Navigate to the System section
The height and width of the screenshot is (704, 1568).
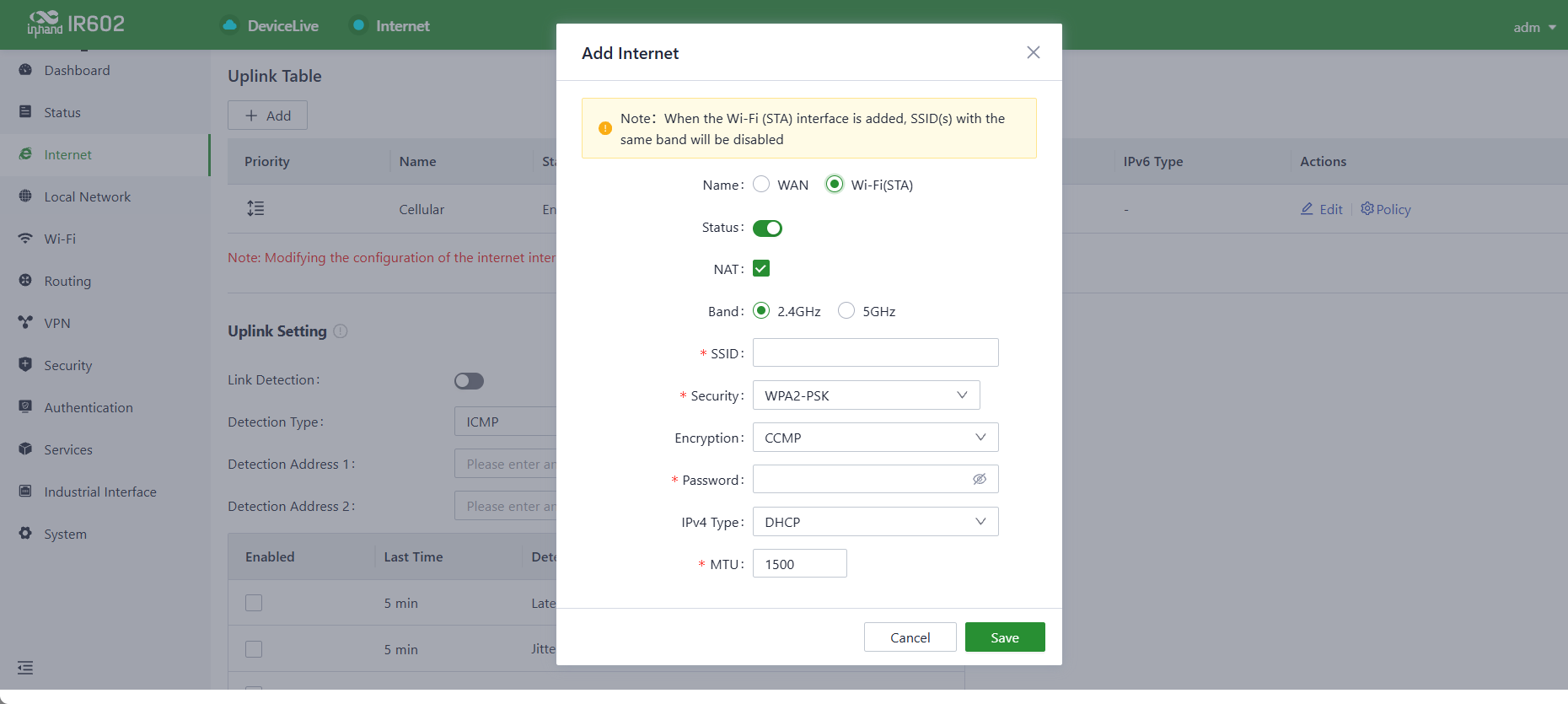click(x=105, y=534)
